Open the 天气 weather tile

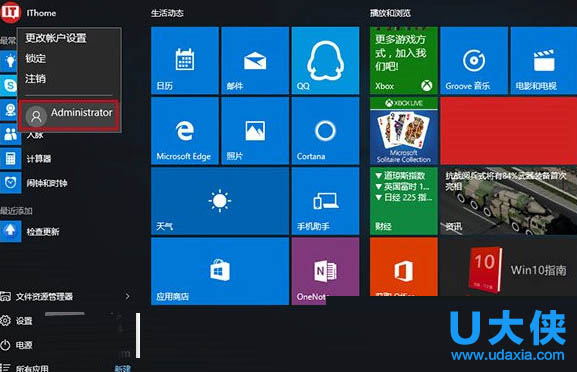tap(220, 201)
